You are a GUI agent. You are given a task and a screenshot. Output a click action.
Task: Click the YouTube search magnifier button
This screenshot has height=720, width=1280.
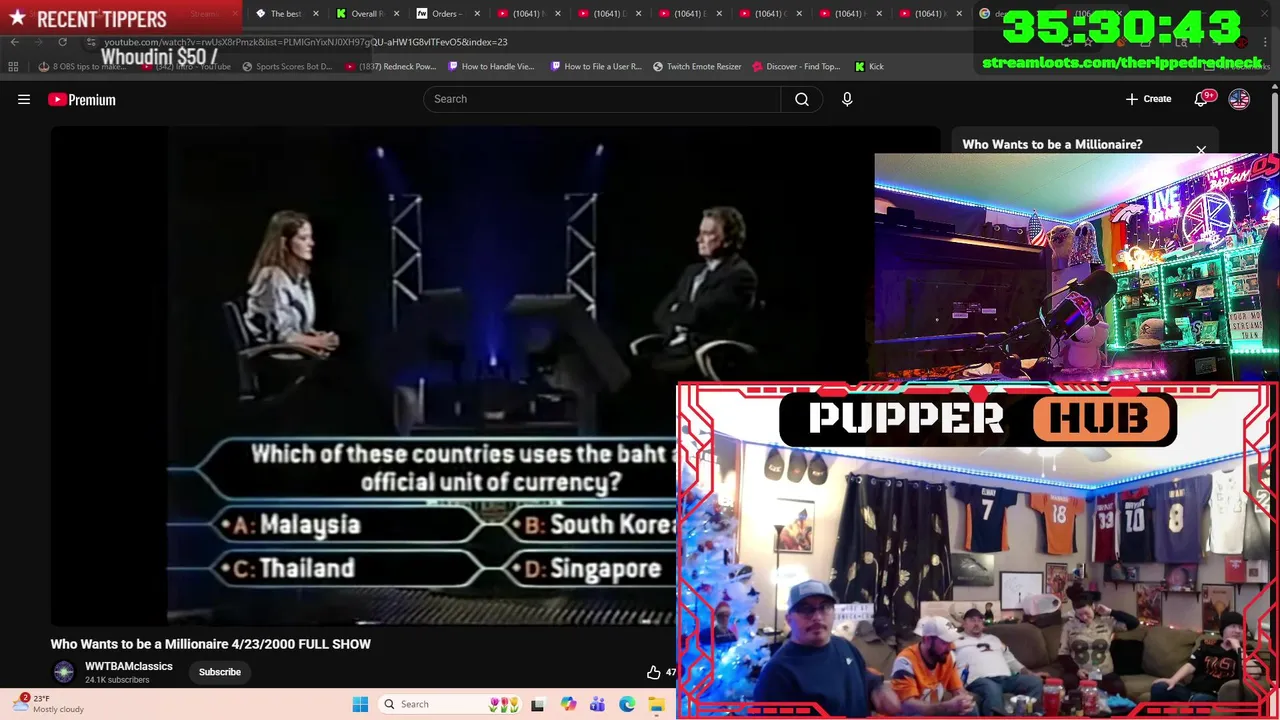802,99
